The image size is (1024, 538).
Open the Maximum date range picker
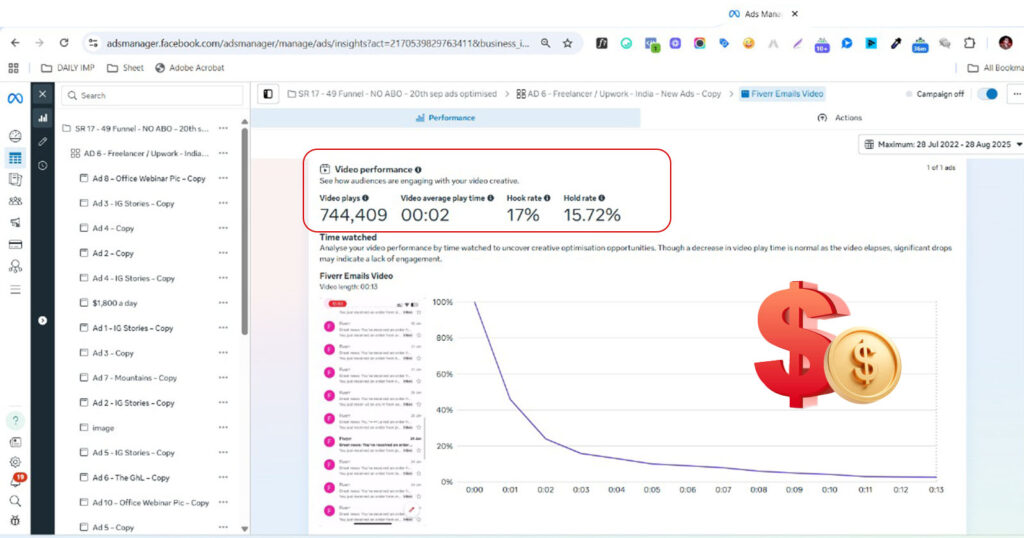pyautogui.click(x=942, y=144)
